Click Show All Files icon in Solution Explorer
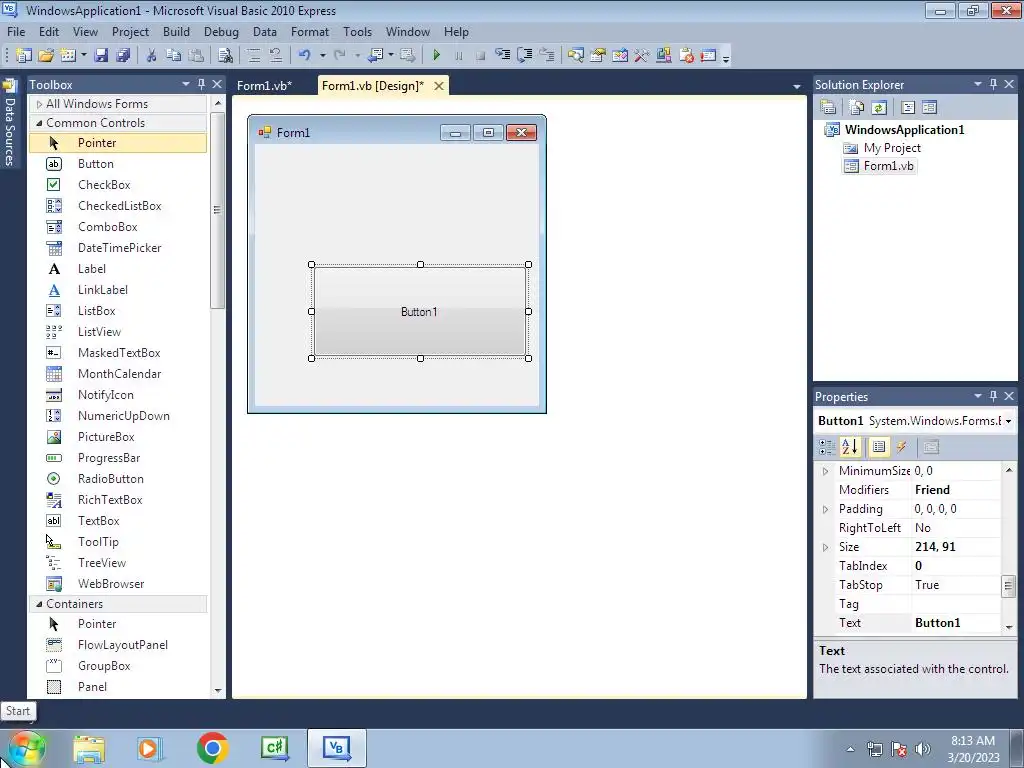1024x768 pixels. [856, 107]
